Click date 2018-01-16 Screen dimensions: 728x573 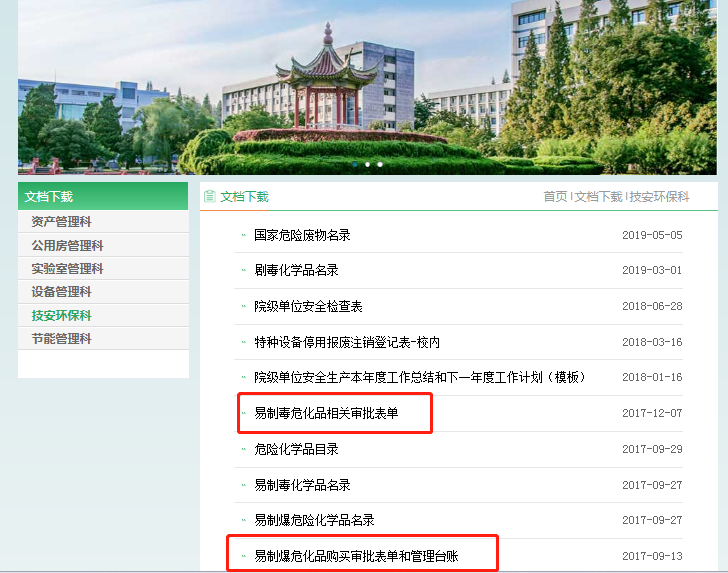point(652,377)
